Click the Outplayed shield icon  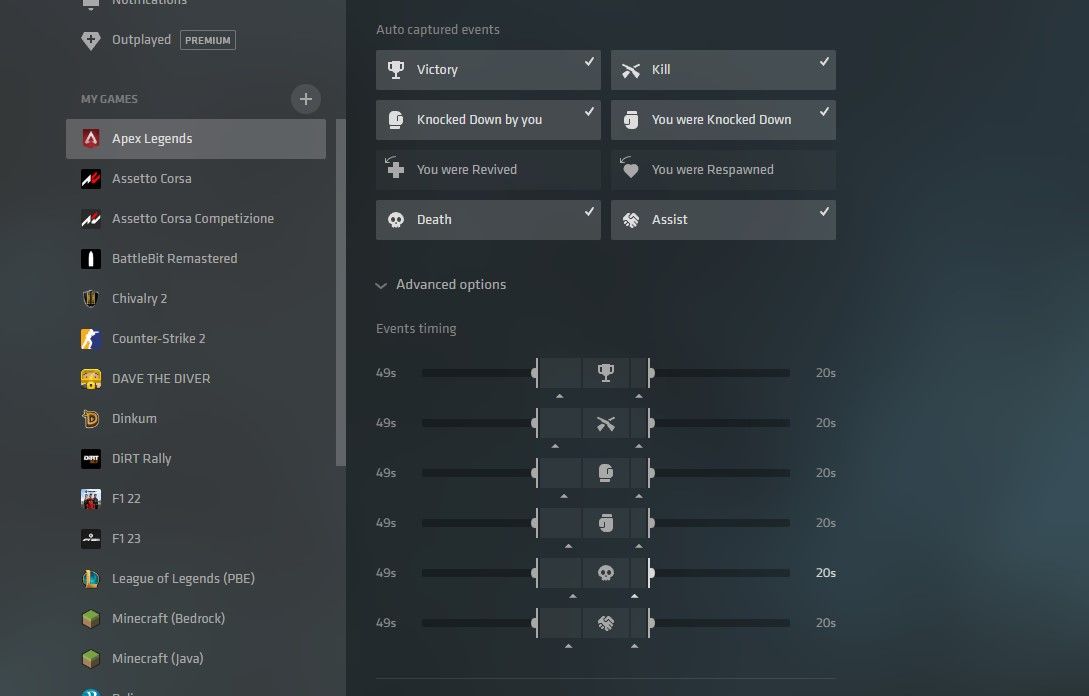[x=90, y=41]
